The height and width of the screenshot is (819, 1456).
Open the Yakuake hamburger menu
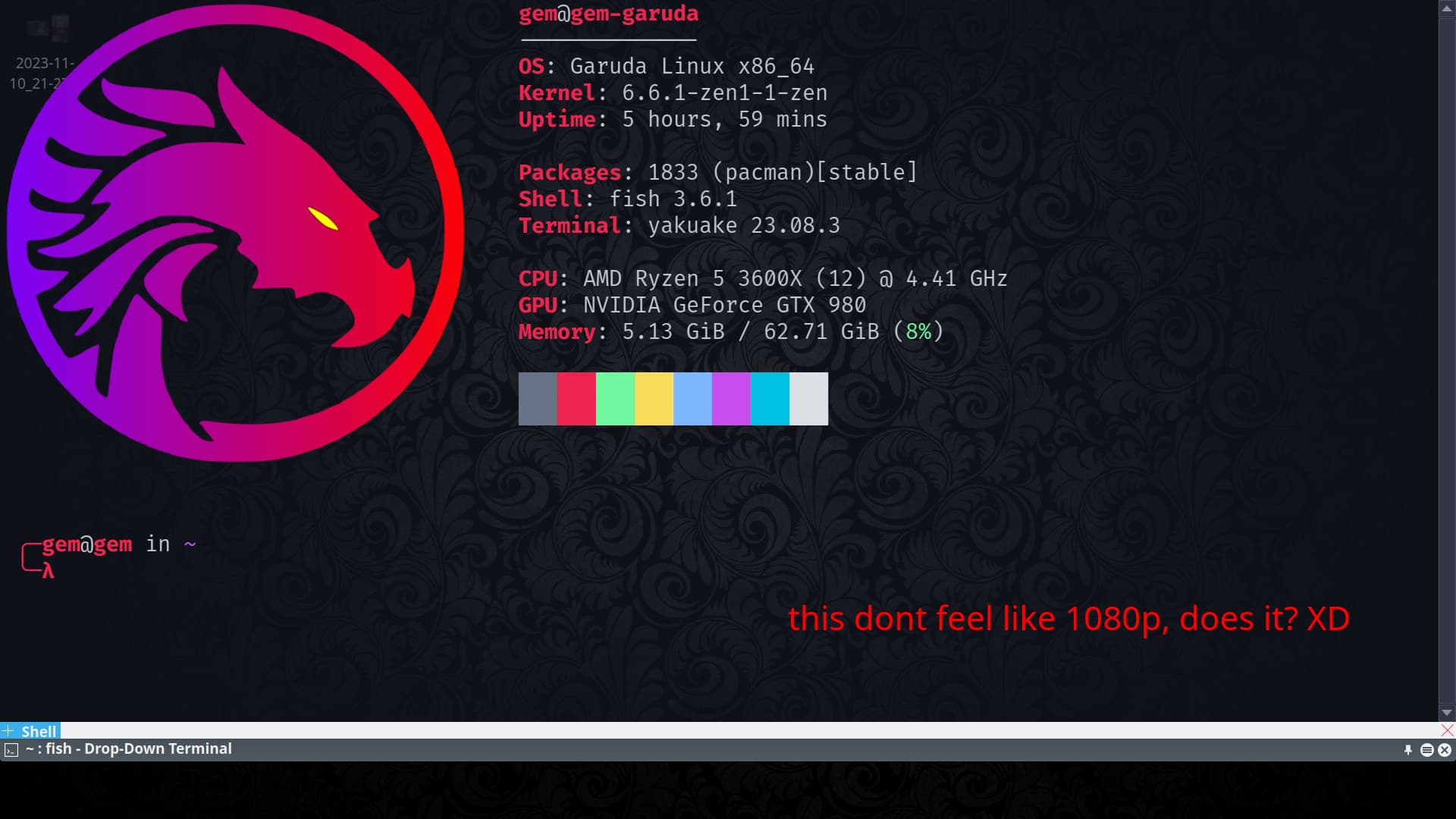1426,749
